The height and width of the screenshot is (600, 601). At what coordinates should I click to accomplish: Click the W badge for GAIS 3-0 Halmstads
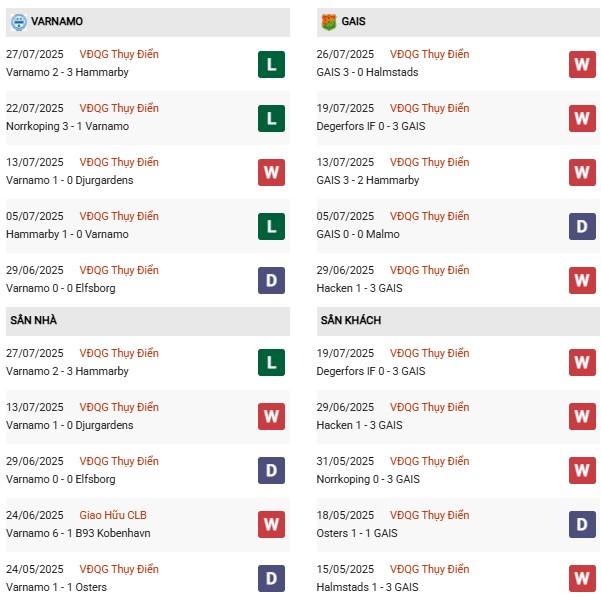coord(582,64)
